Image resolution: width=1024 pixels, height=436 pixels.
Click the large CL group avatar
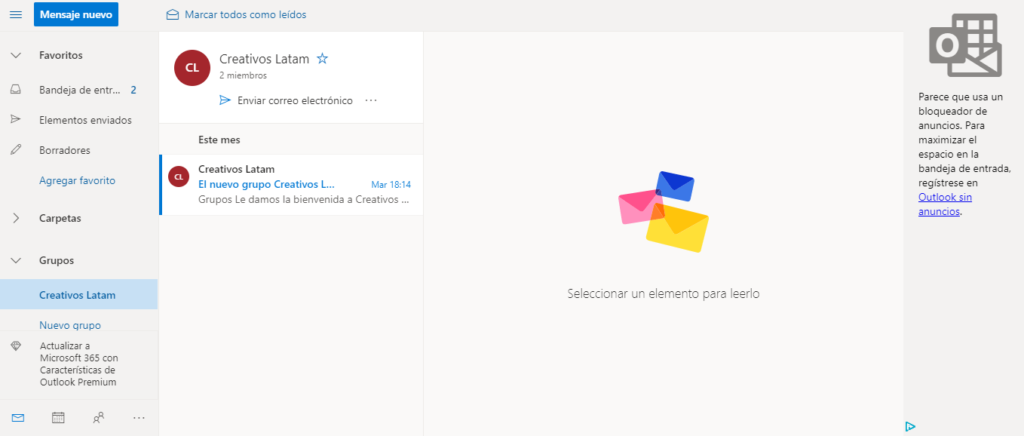pos(192,67)
